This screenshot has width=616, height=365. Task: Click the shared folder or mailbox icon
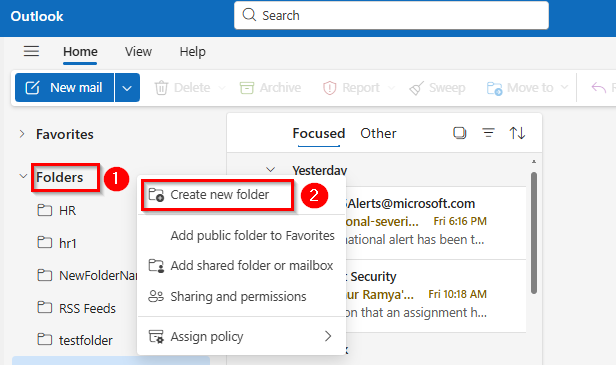(156, 266)
